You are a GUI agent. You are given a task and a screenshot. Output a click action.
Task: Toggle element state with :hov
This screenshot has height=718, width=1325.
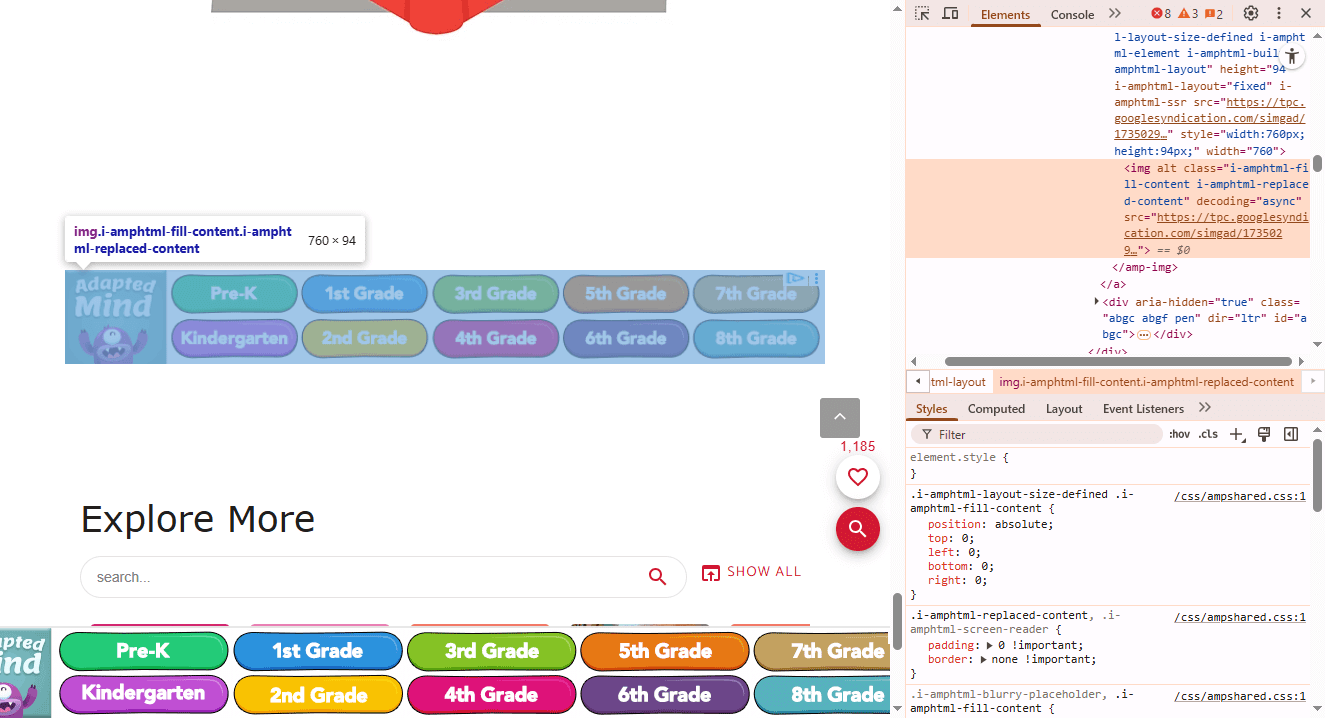pyautogui.click(x=1179, y=434)
